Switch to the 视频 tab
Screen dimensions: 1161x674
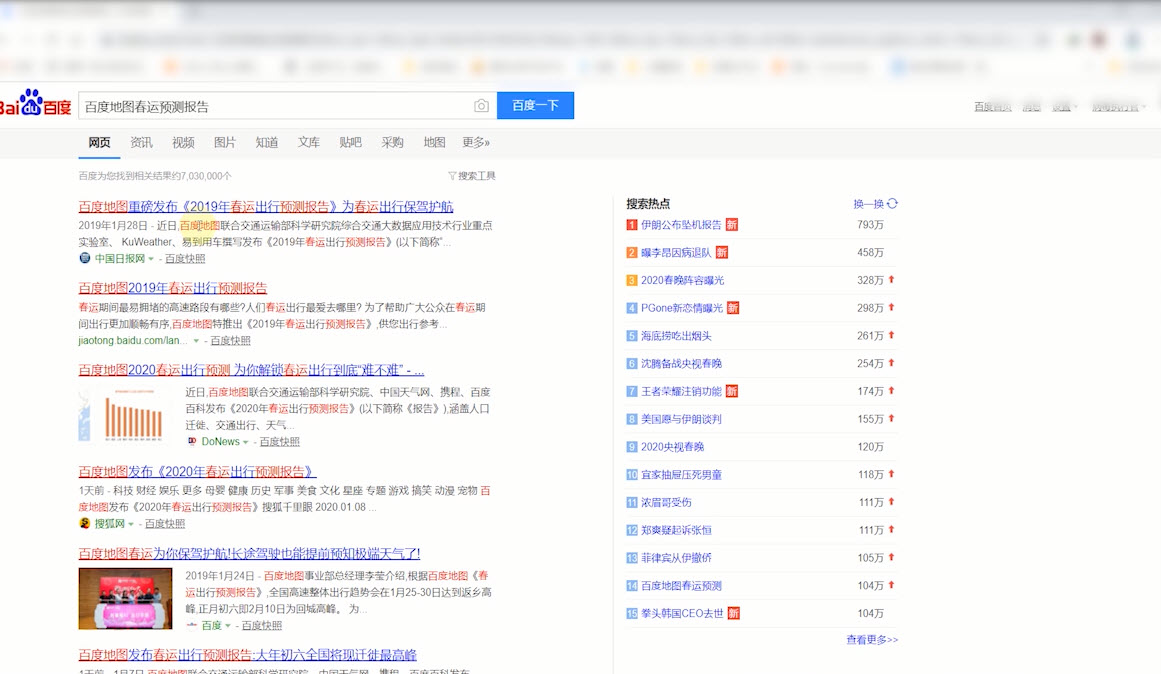coord(183,142)
